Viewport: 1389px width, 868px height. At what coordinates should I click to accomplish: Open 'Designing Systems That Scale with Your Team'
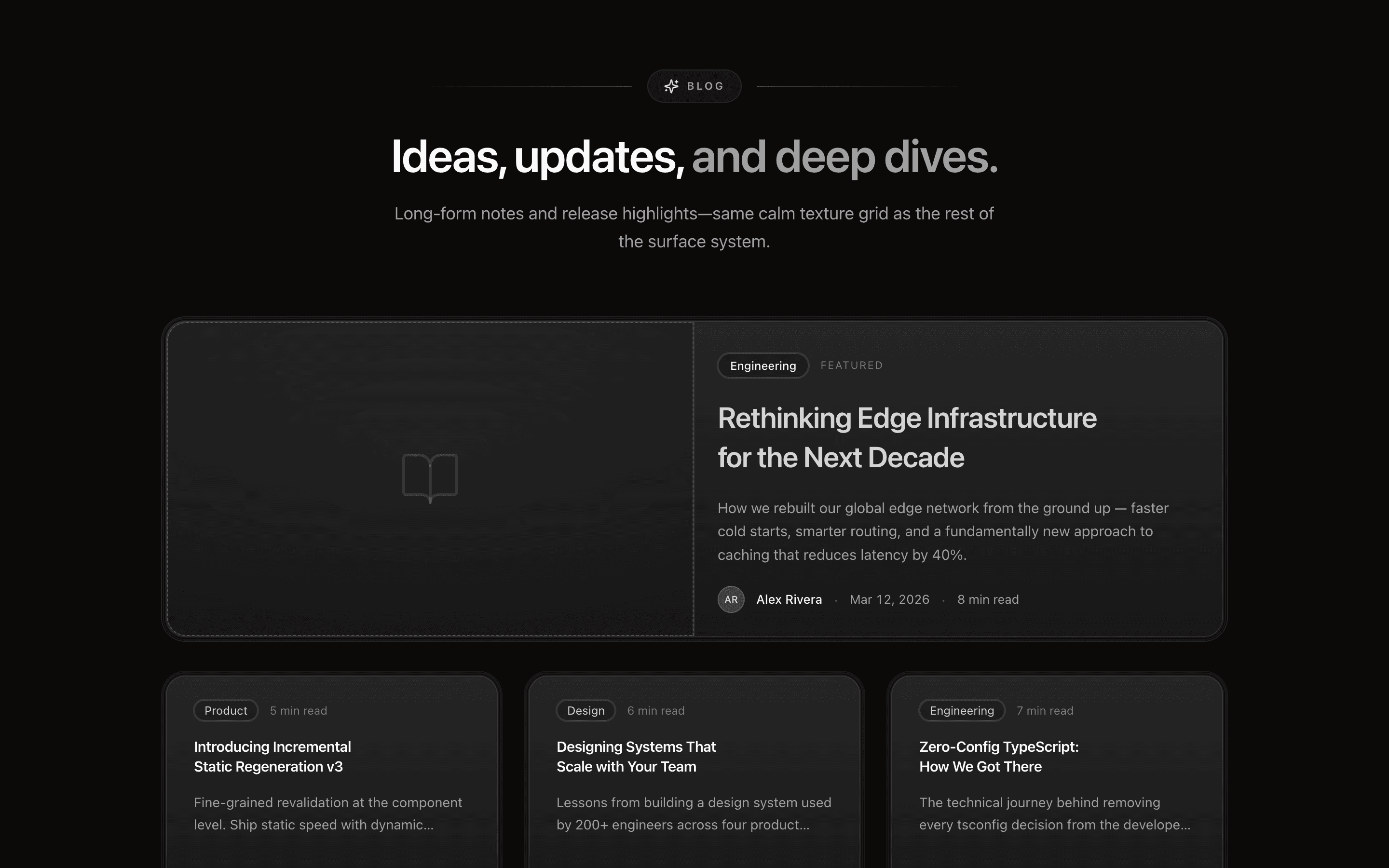(x=636, y=756)
